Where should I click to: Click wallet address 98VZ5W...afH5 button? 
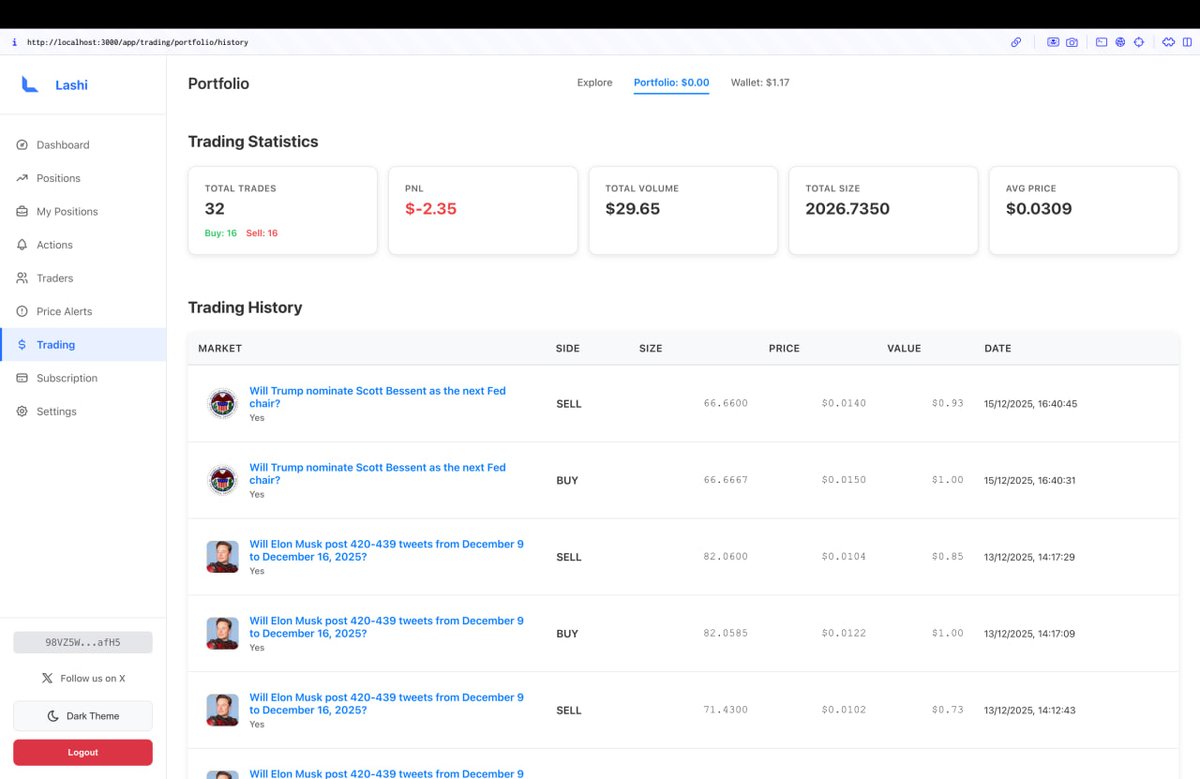pyautogui.click(x=83, y=642)
